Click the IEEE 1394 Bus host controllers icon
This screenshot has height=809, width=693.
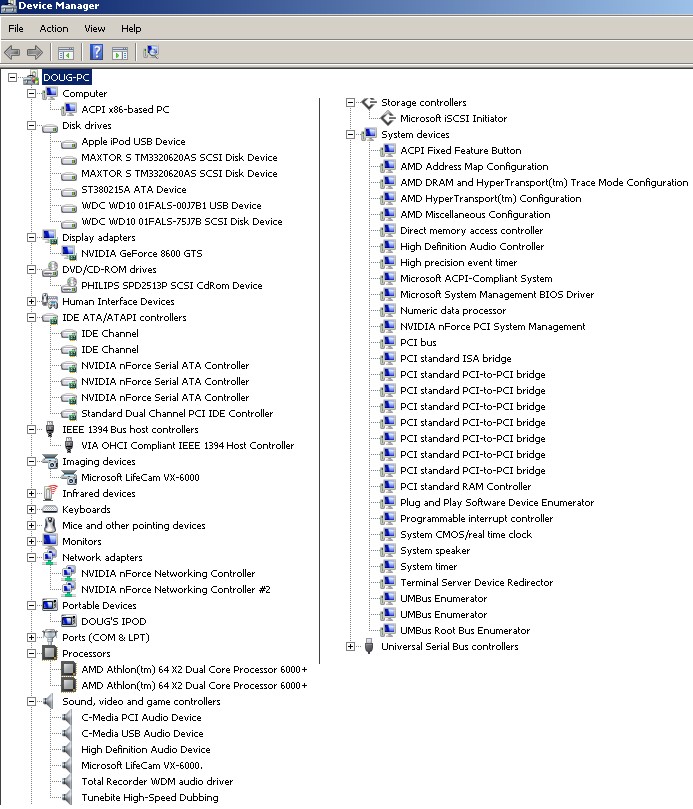pos(50,429)
